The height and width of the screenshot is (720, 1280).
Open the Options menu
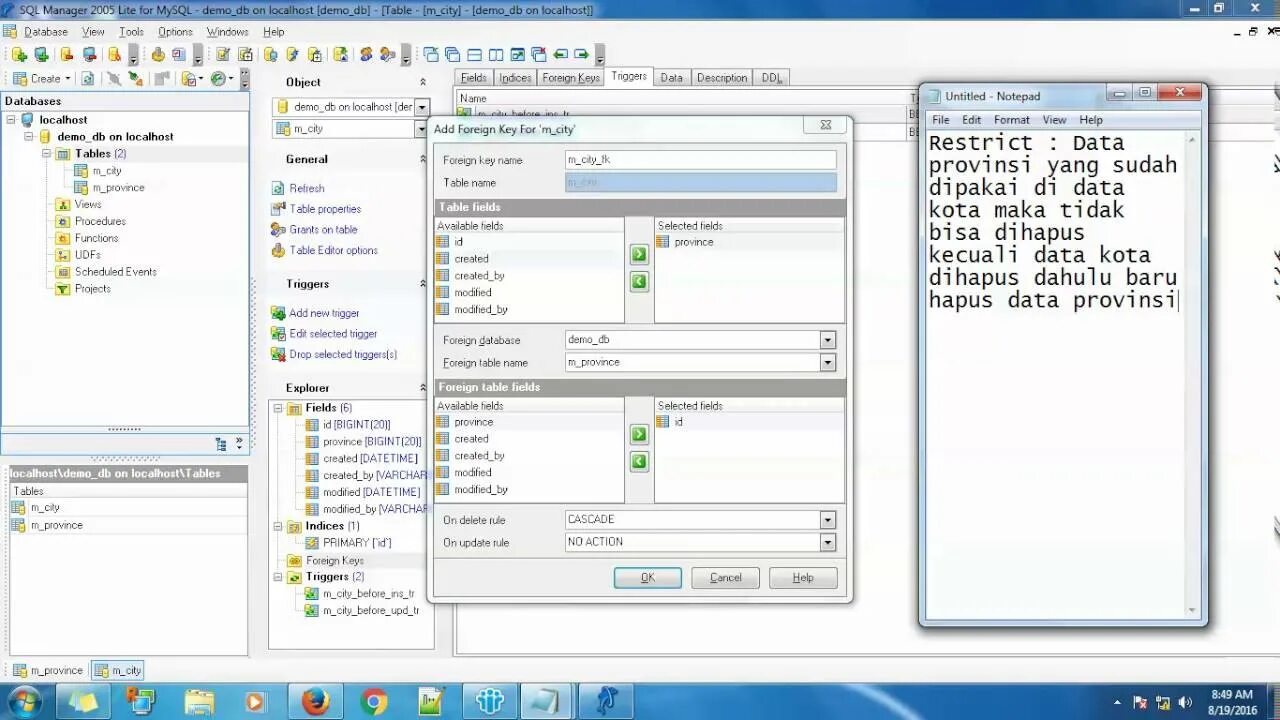click(175, 32)
